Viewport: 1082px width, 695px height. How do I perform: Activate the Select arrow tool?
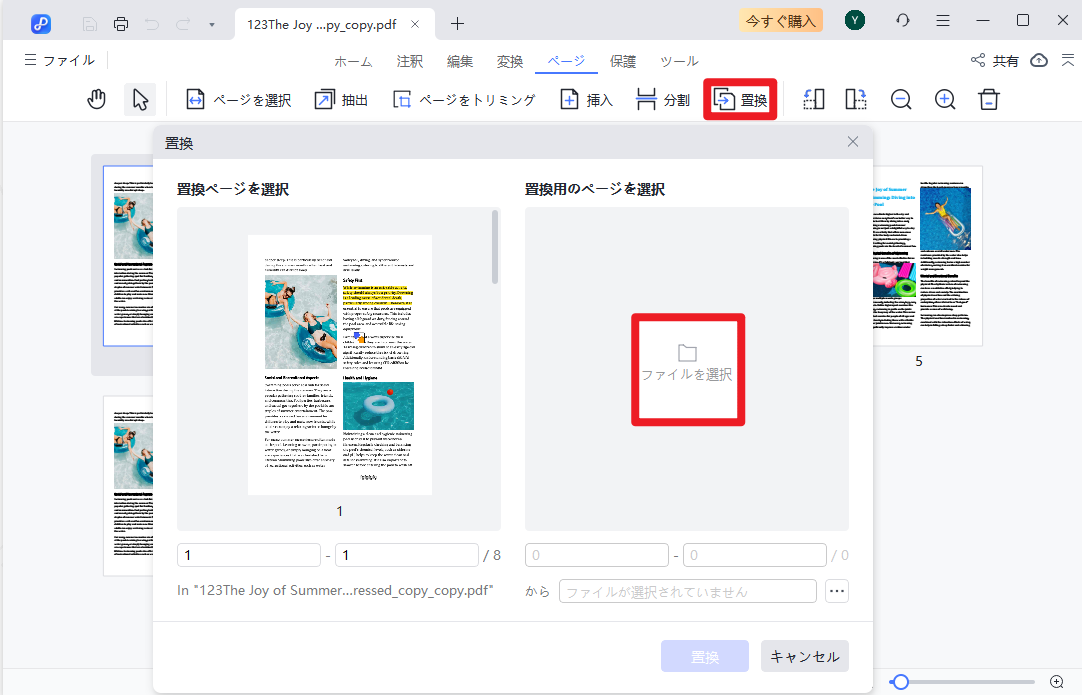coord(140,99)
